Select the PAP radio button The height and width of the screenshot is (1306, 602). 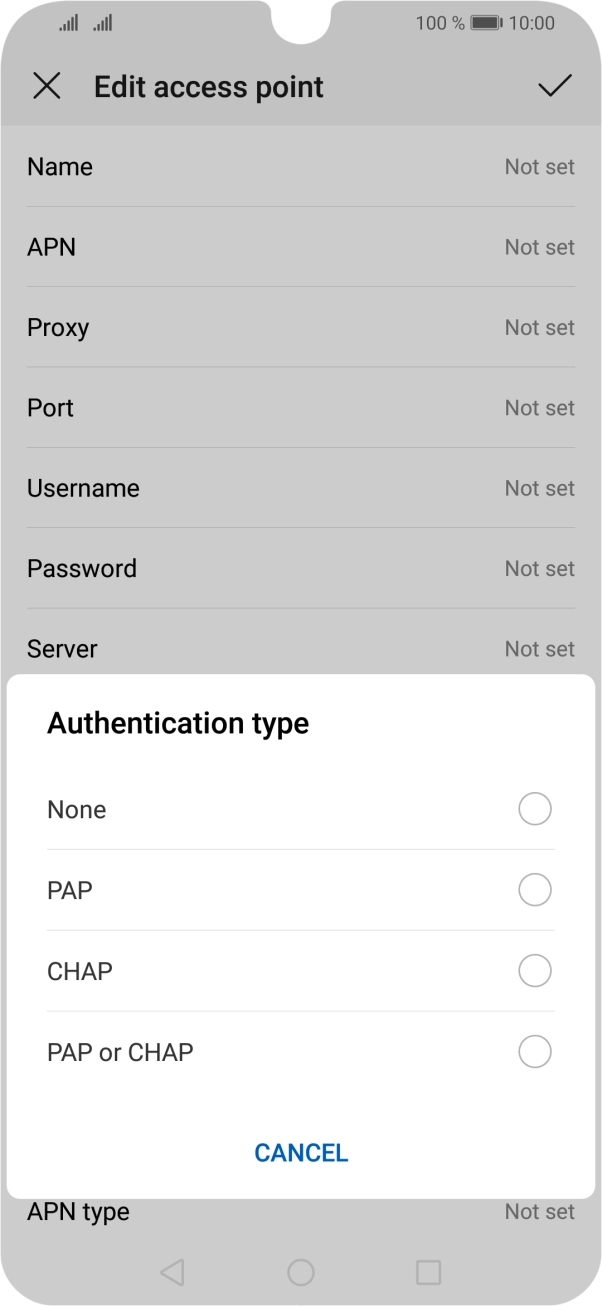(534, 889)
